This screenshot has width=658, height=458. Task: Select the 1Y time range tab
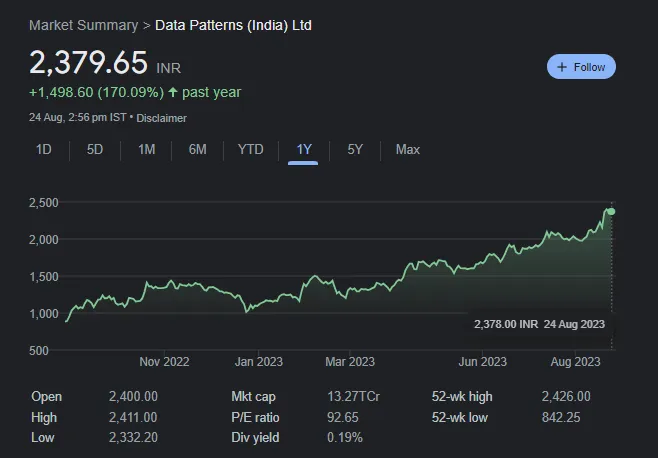(x=304, y=149)
